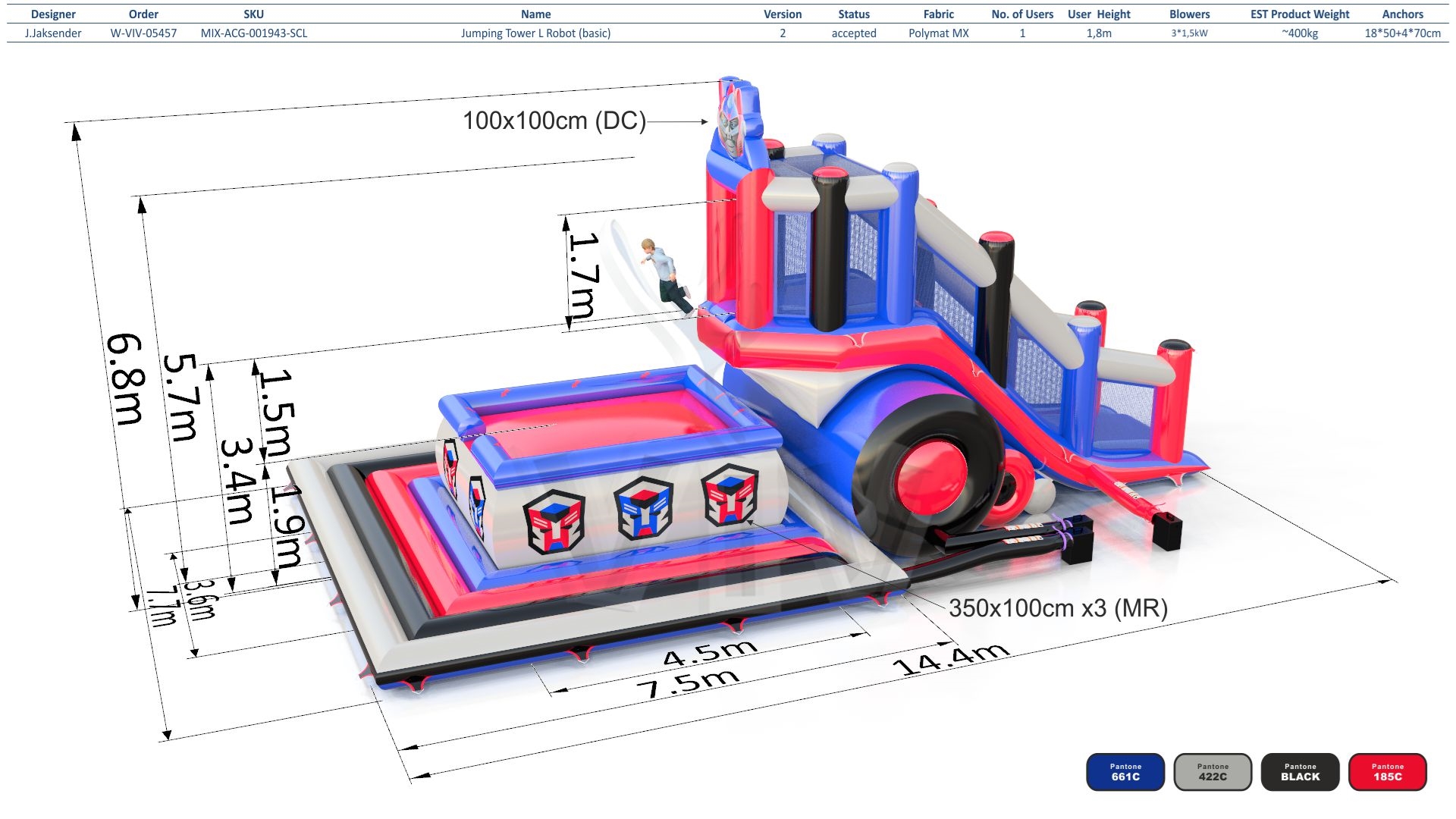Click the Designer column header
The width and height of the screenshot is (1456, 819).
[x=53, y=14]
